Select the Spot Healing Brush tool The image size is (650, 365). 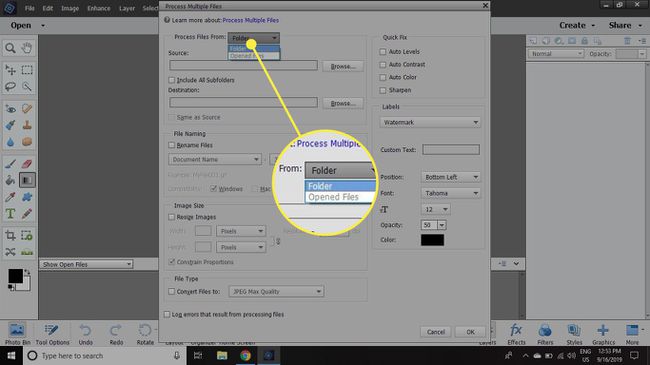(x=27, y=109)
